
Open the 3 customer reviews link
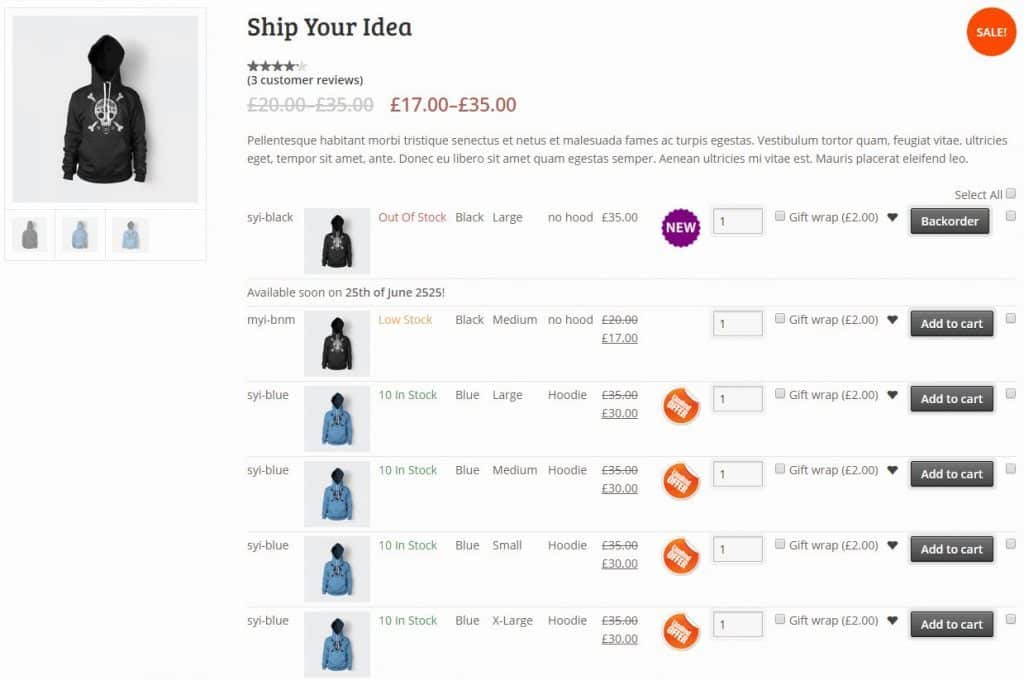point(304,80)
